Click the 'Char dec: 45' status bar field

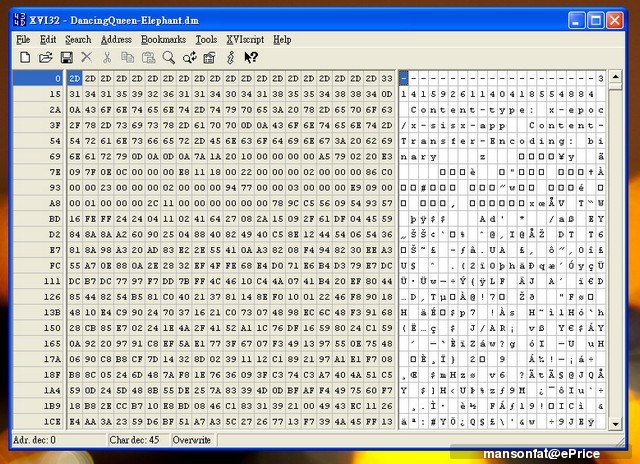click(x=138, y=440)
